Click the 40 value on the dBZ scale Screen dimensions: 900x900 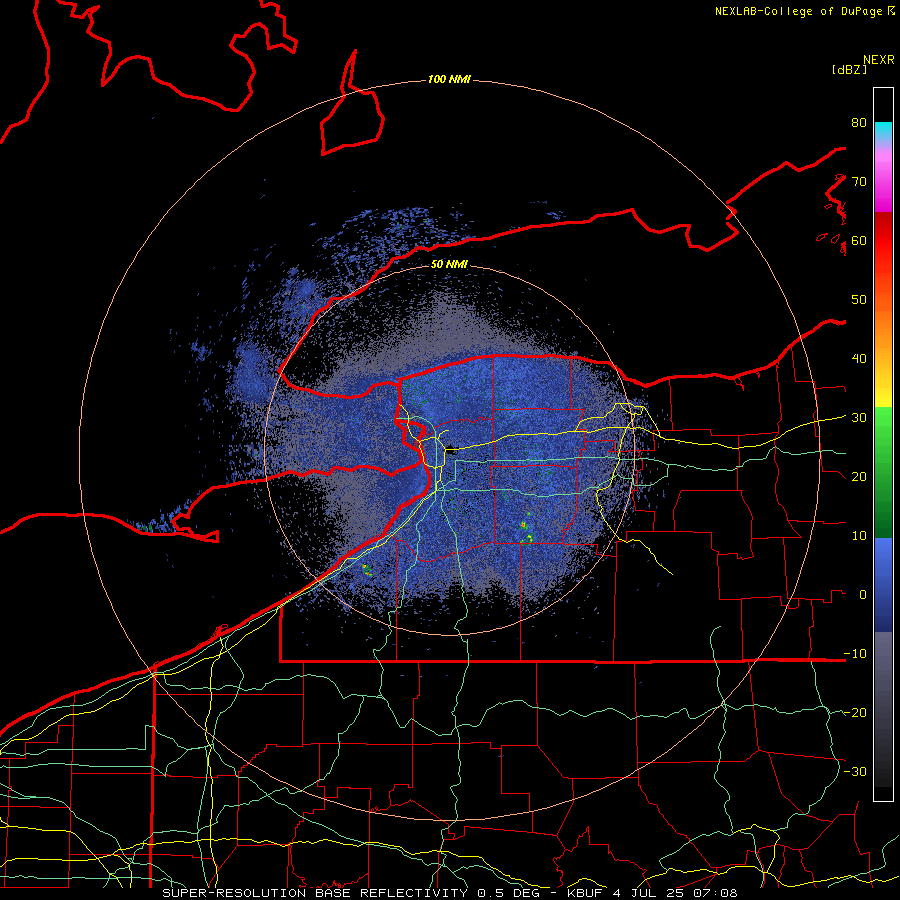[859, 359]
